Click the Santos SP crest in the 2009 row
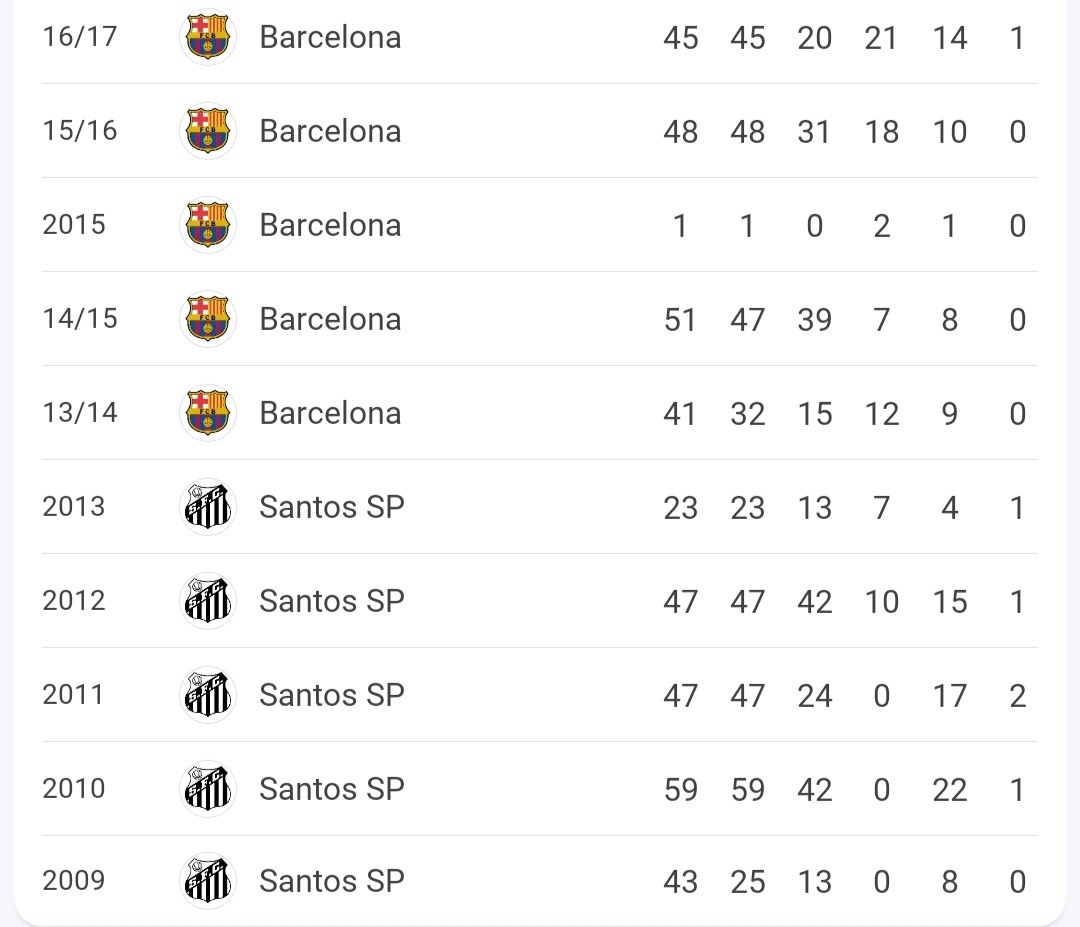Screen dimensions: 1080x927 tap(207, 880)
